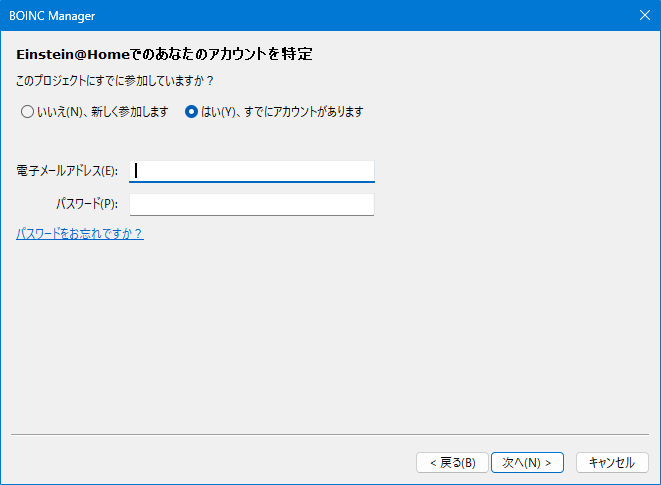Focus the 電子メールアドレス(E) input field
The width and height of the screenshot is (661, 485).
252,171
